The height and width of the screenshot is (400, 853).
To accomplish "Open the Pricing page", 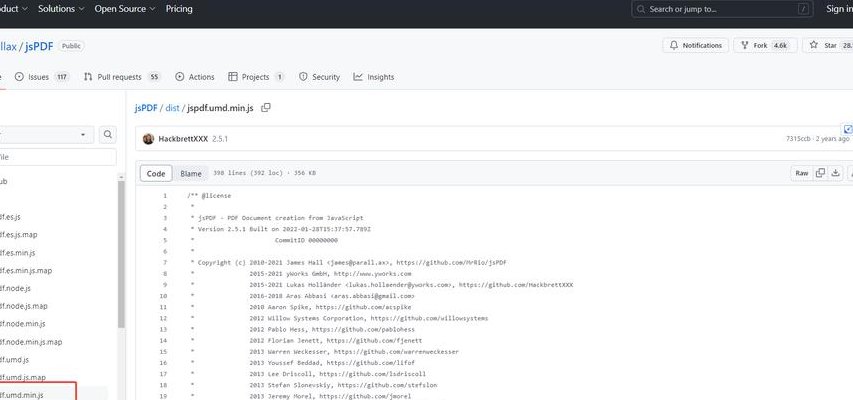I will [x=179, y=9].
